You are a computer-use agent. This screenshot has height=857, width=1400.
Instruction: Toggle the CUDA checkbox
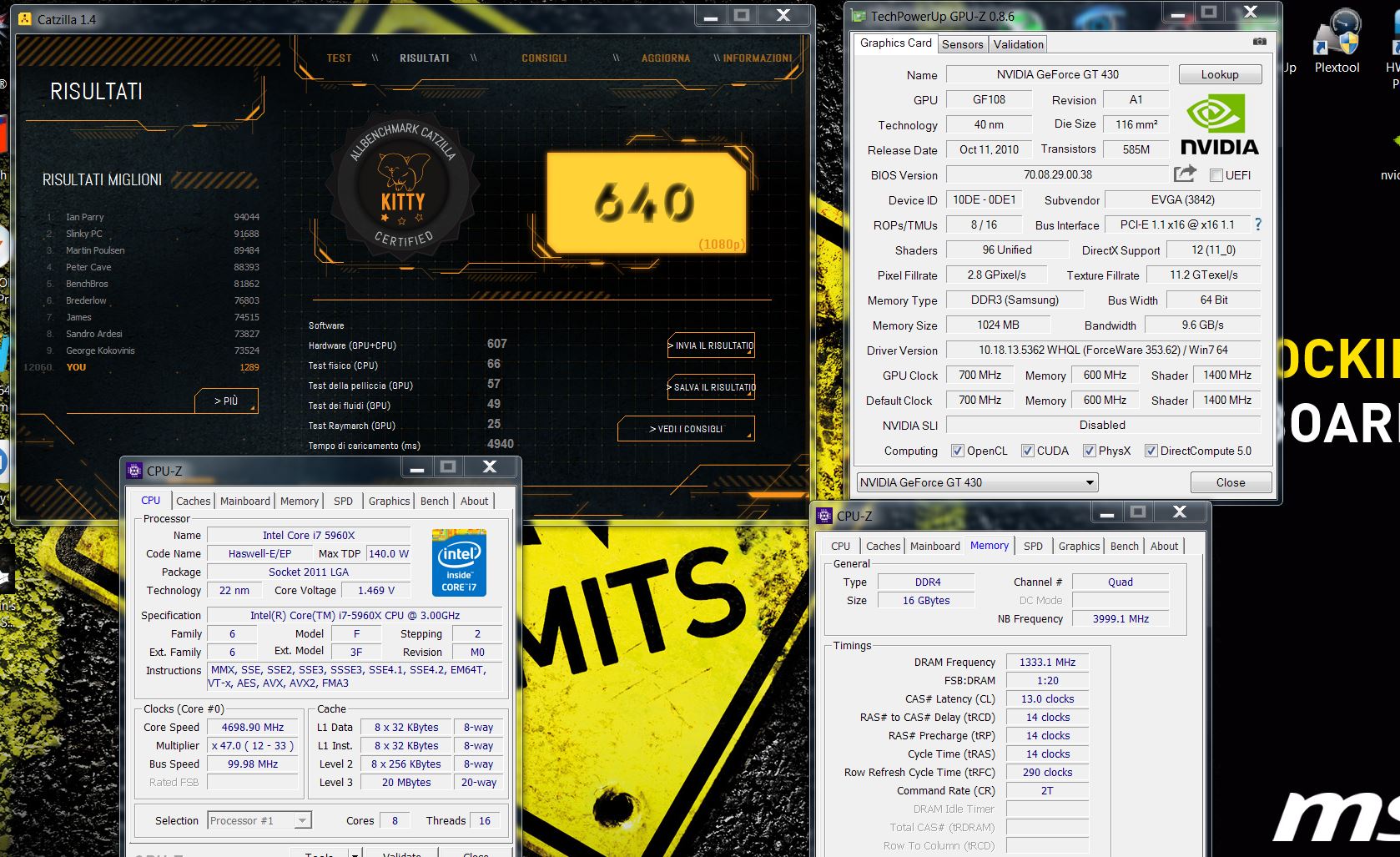(x=1027, y=451)
